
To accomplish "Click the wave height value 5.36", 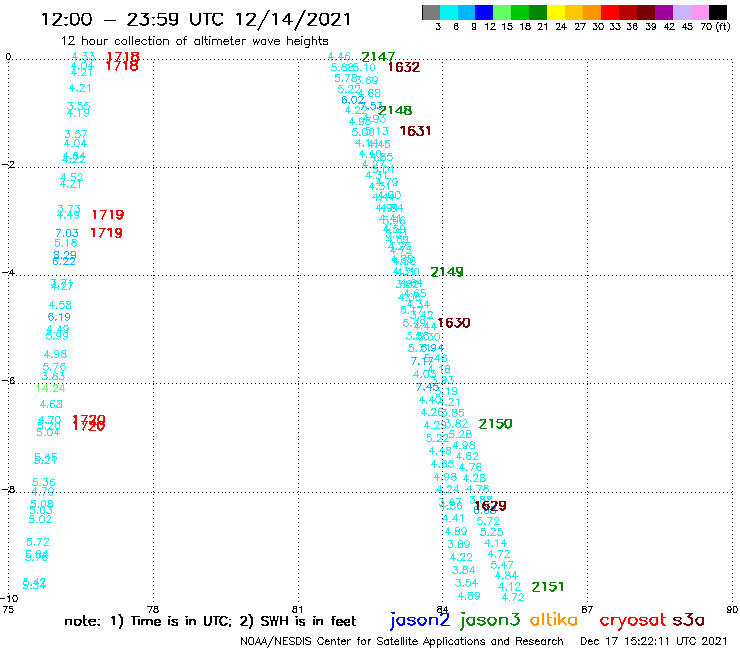I will pos(44,482).
